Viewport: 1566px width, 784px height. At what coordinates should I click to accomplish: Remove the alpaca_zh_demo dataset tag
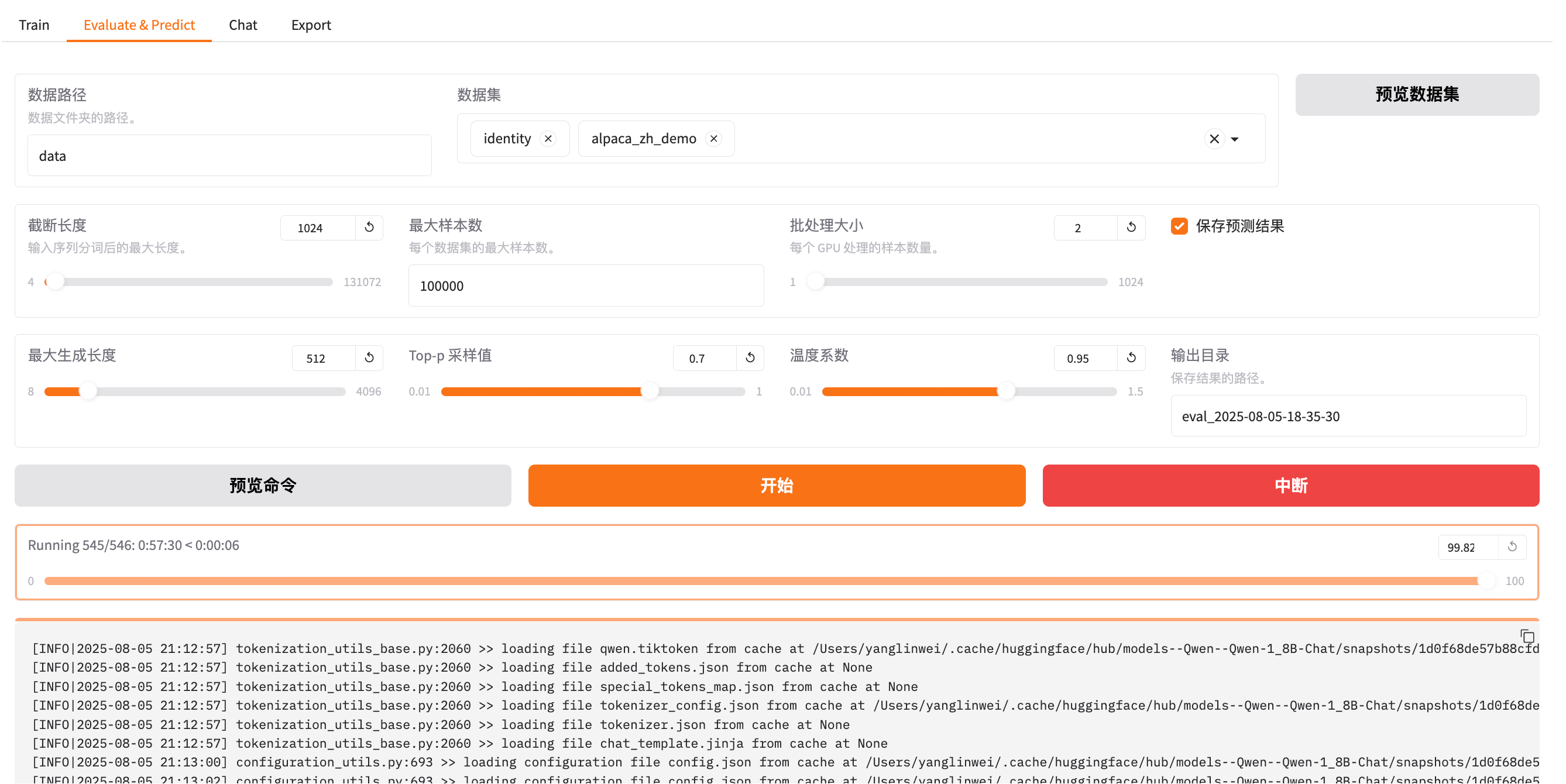(x=714, y=139)
